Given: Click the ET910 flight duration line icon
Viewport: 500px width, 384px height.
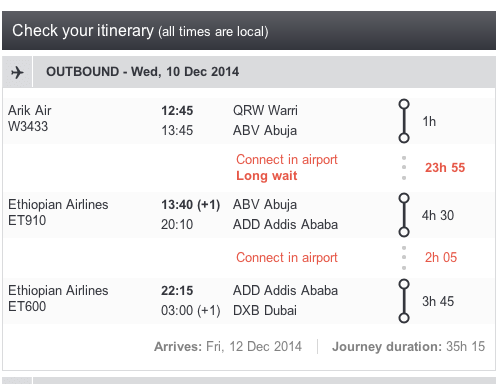Looking at the screenshot, I should click(404, 215).
